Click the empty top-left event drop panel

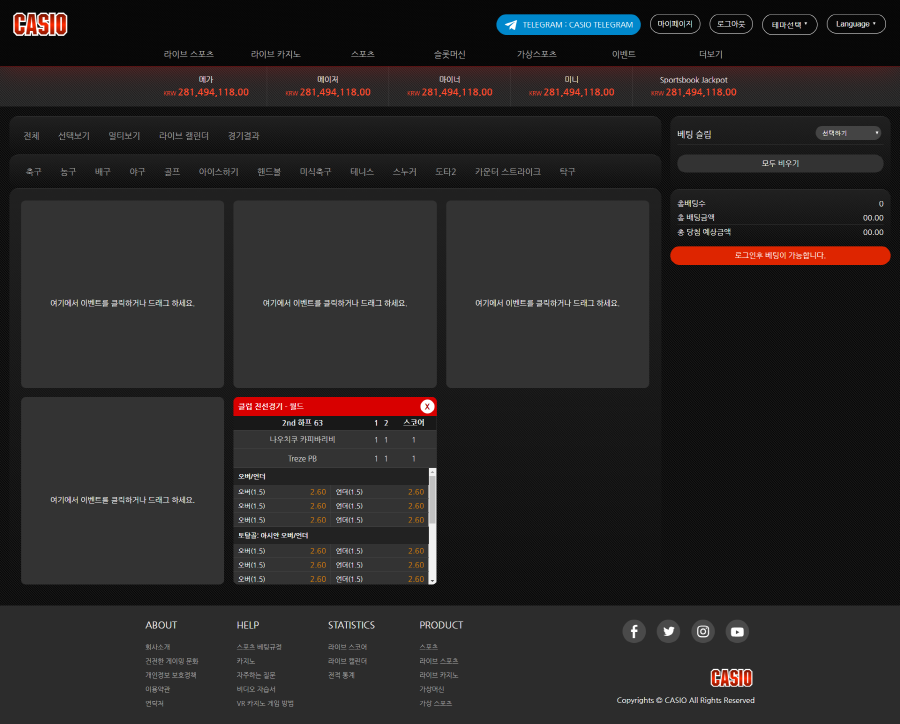(122, 294)
